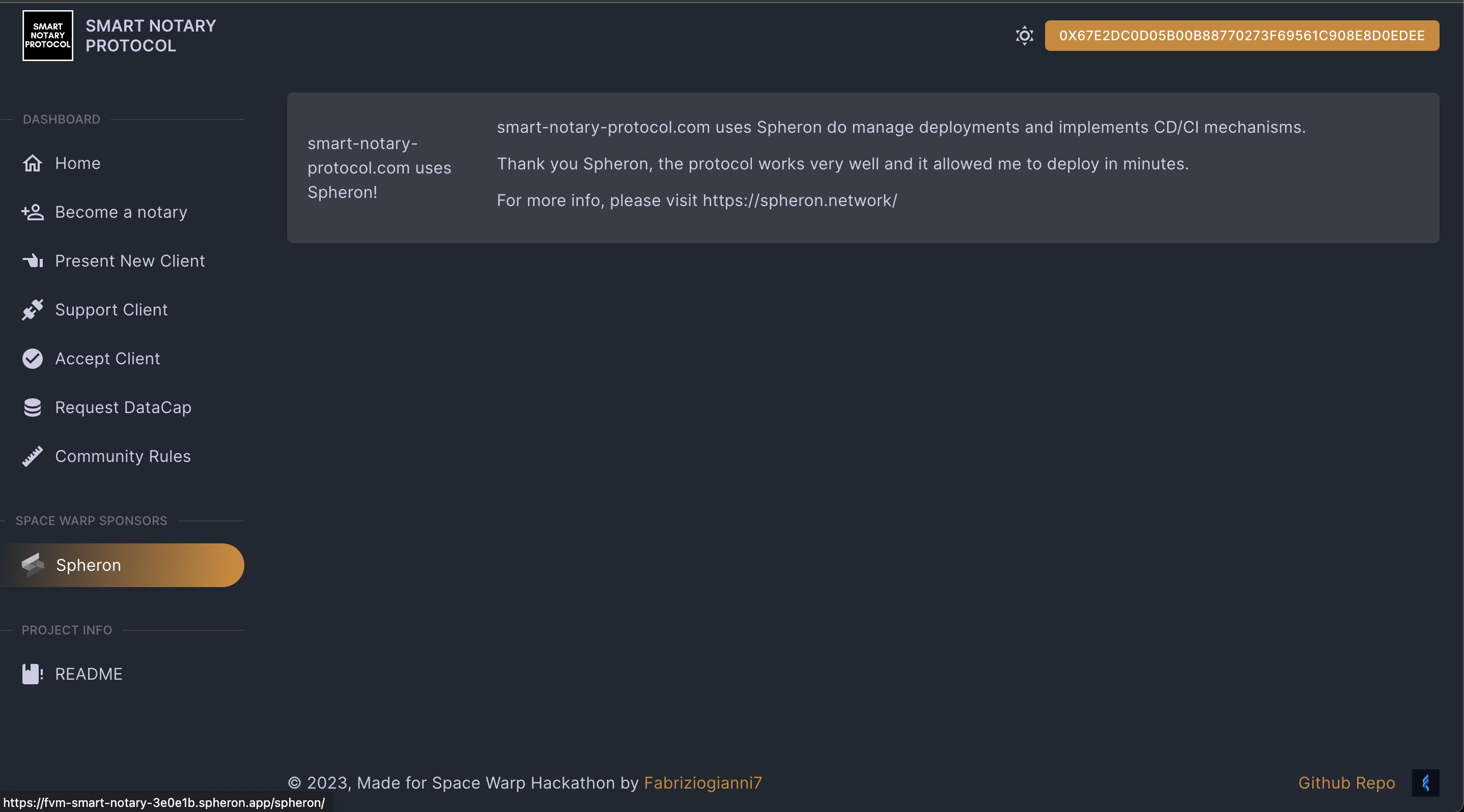Select the Community Rules menu item
1464x812 pixels.
123,456
